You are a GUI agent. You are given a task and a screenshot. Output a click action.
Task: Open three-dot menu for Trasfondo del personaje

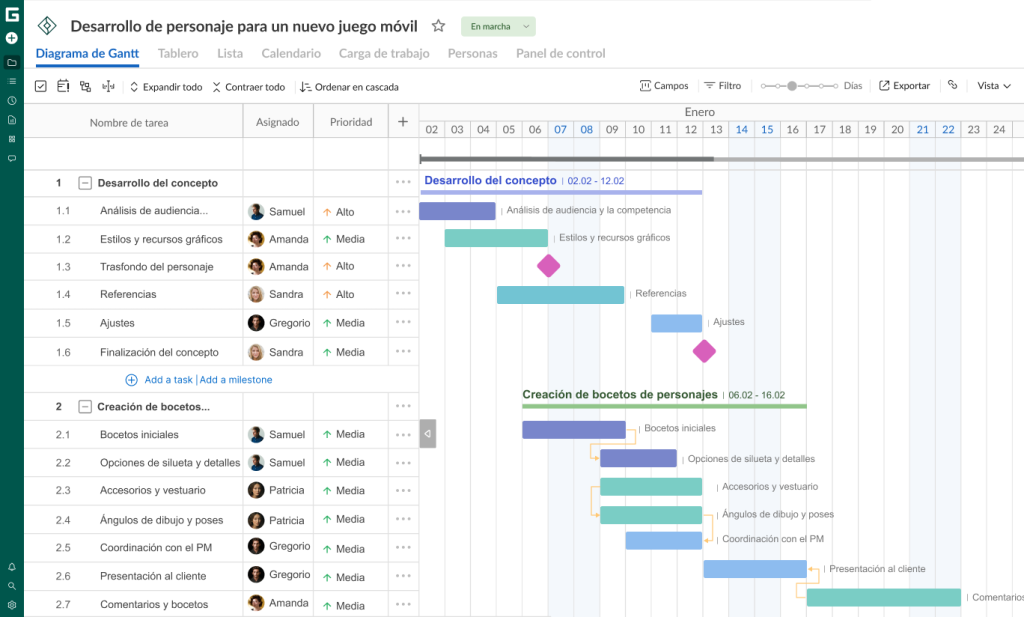click(x=403, y=266)
